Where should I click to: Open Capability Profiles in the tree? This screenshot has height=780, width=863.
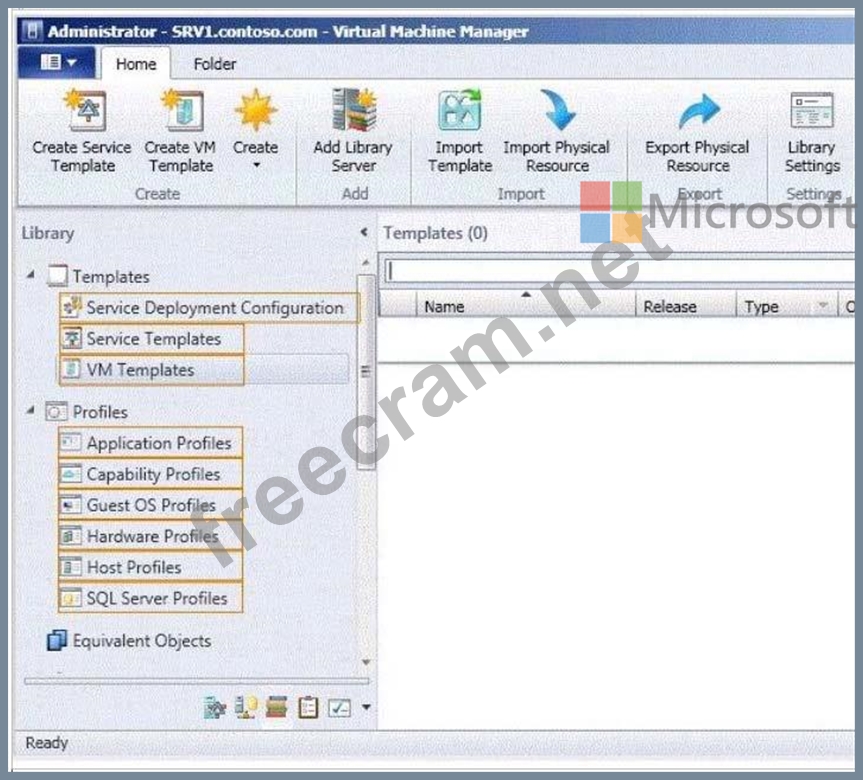150,474
